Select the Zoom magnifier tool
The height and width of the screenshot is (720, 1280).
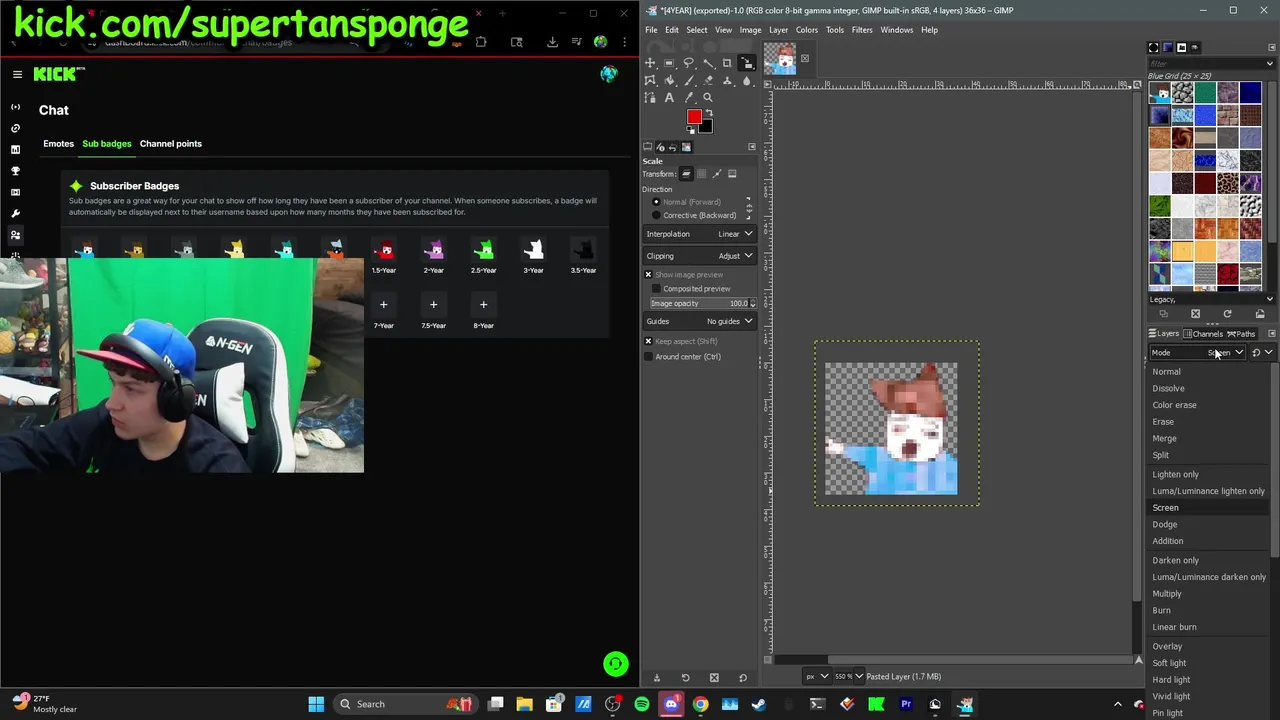(708, 97)
